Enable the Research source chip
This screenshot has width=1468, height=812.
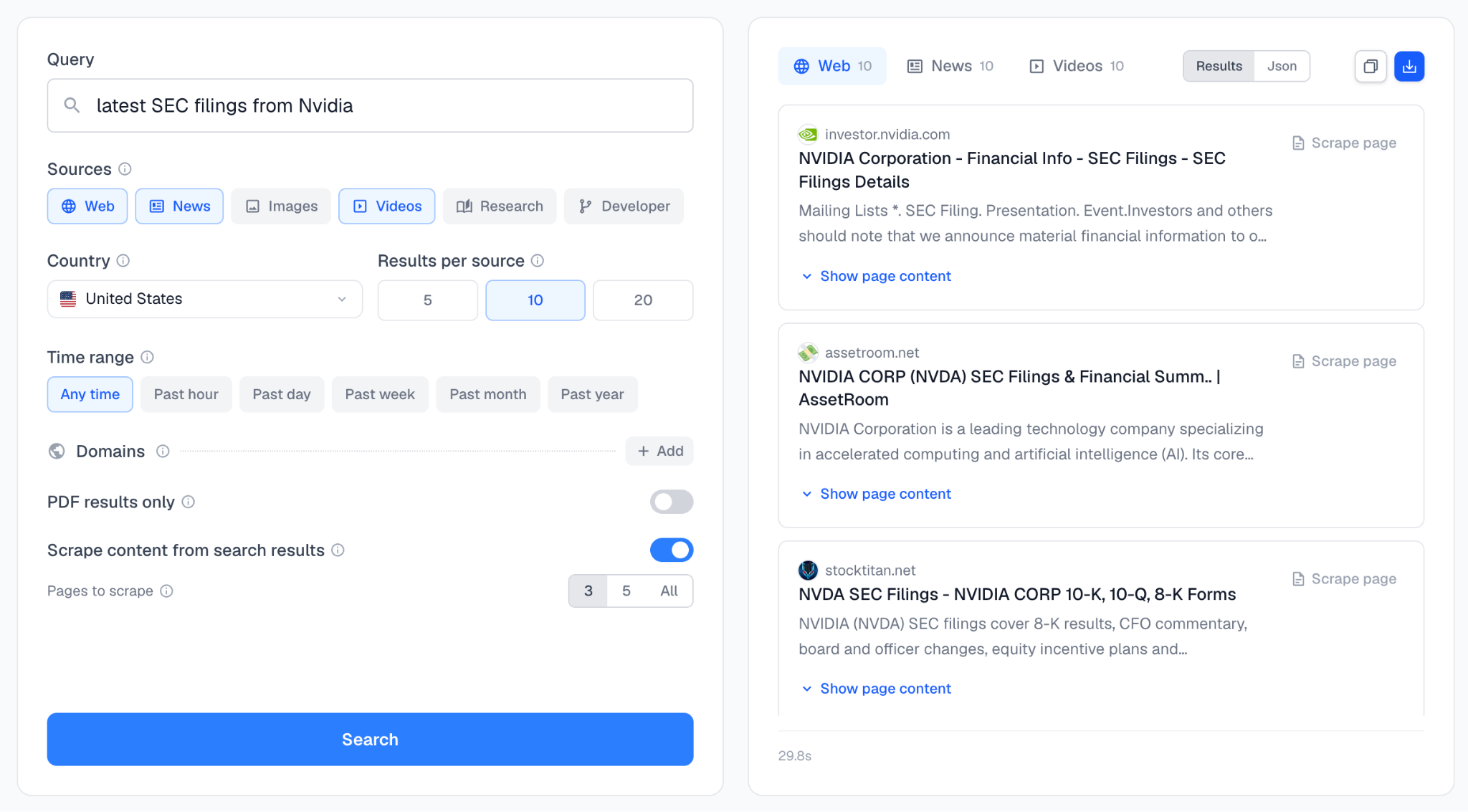(x=500, y=206)
